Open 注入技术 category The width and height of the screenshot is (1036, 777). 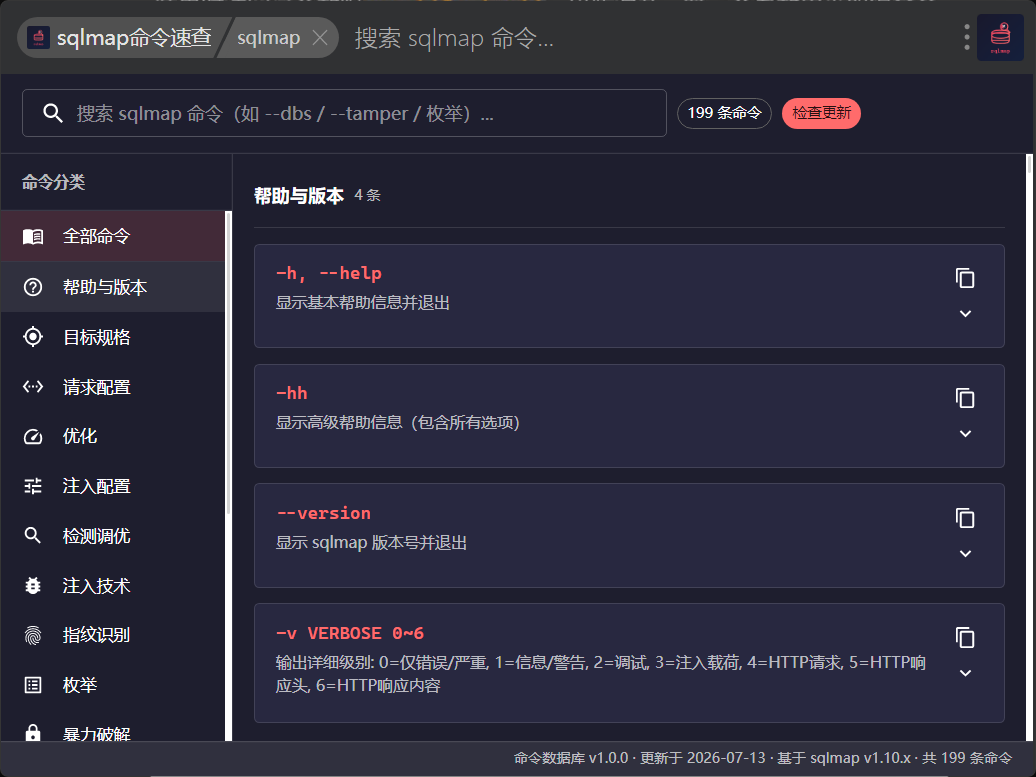tap(113, 585)
